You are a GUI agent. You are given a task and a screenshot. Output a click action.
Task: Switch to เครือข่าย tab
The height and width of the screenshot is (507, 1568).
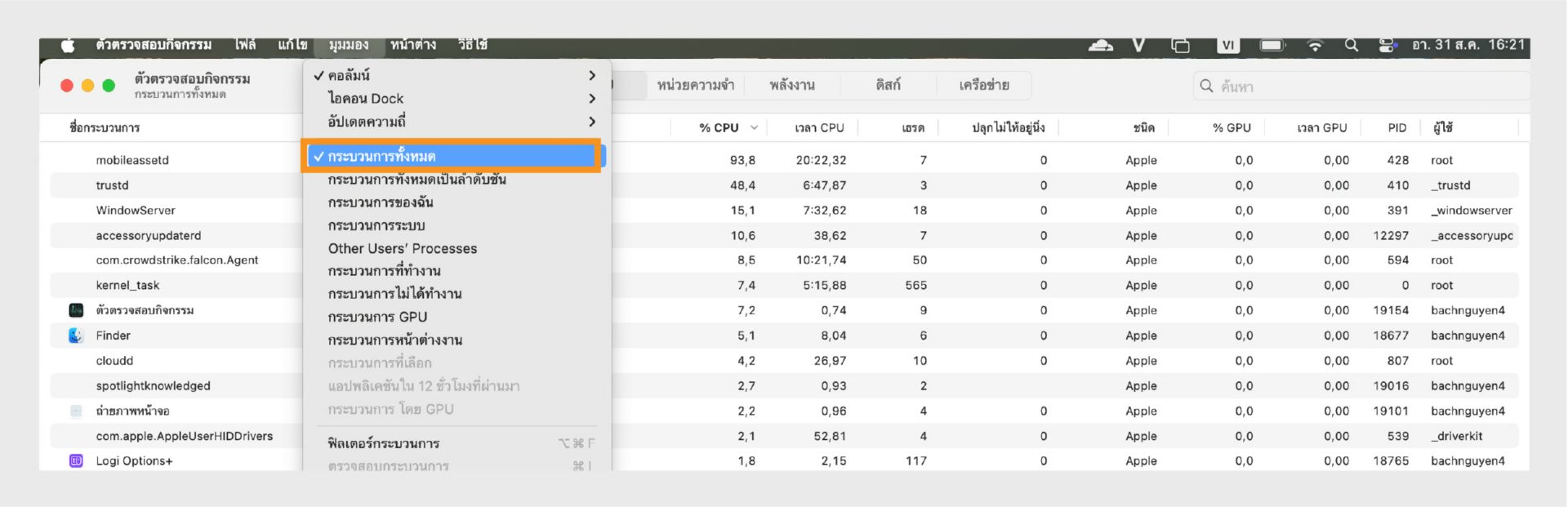point(984,85)
